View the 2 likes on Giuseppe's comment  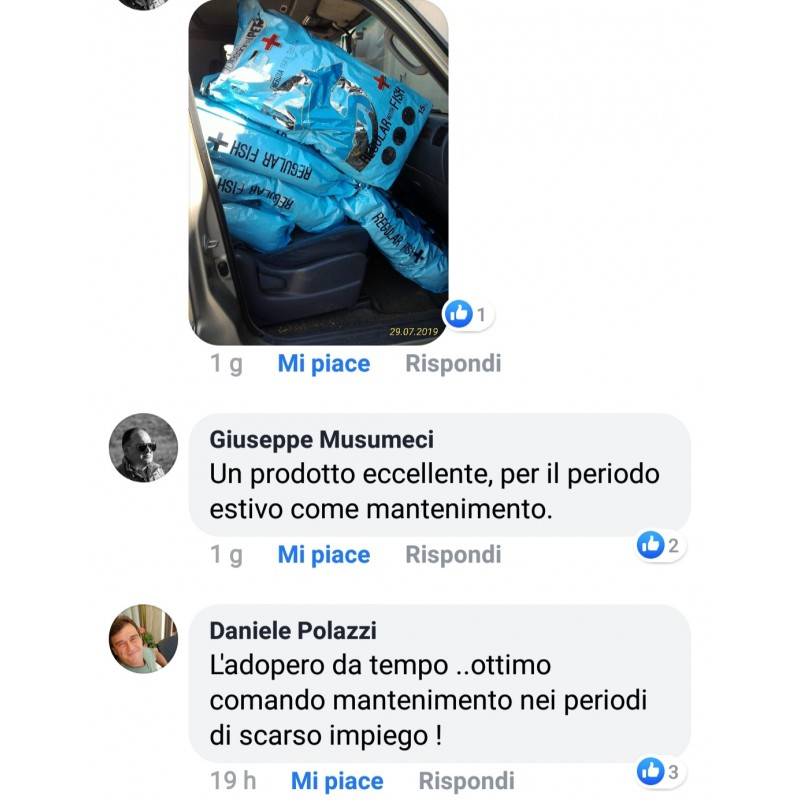(660, 545)
